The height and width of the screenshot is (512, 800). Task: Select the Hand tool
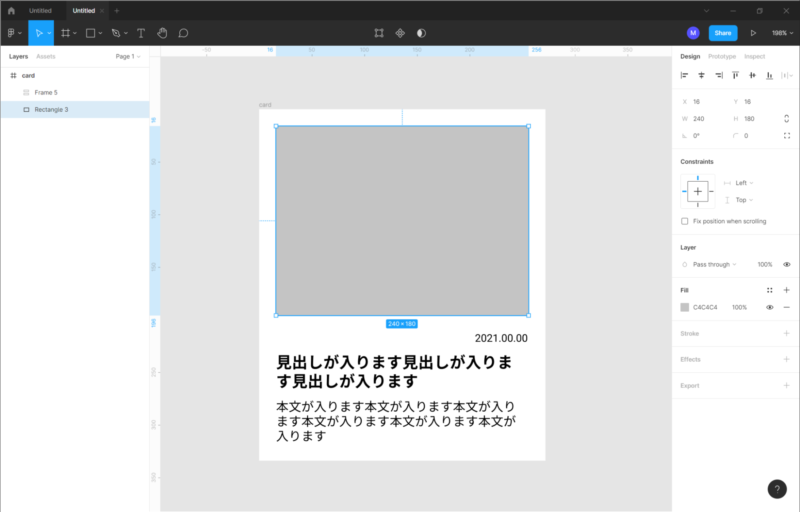coord(162,33)
